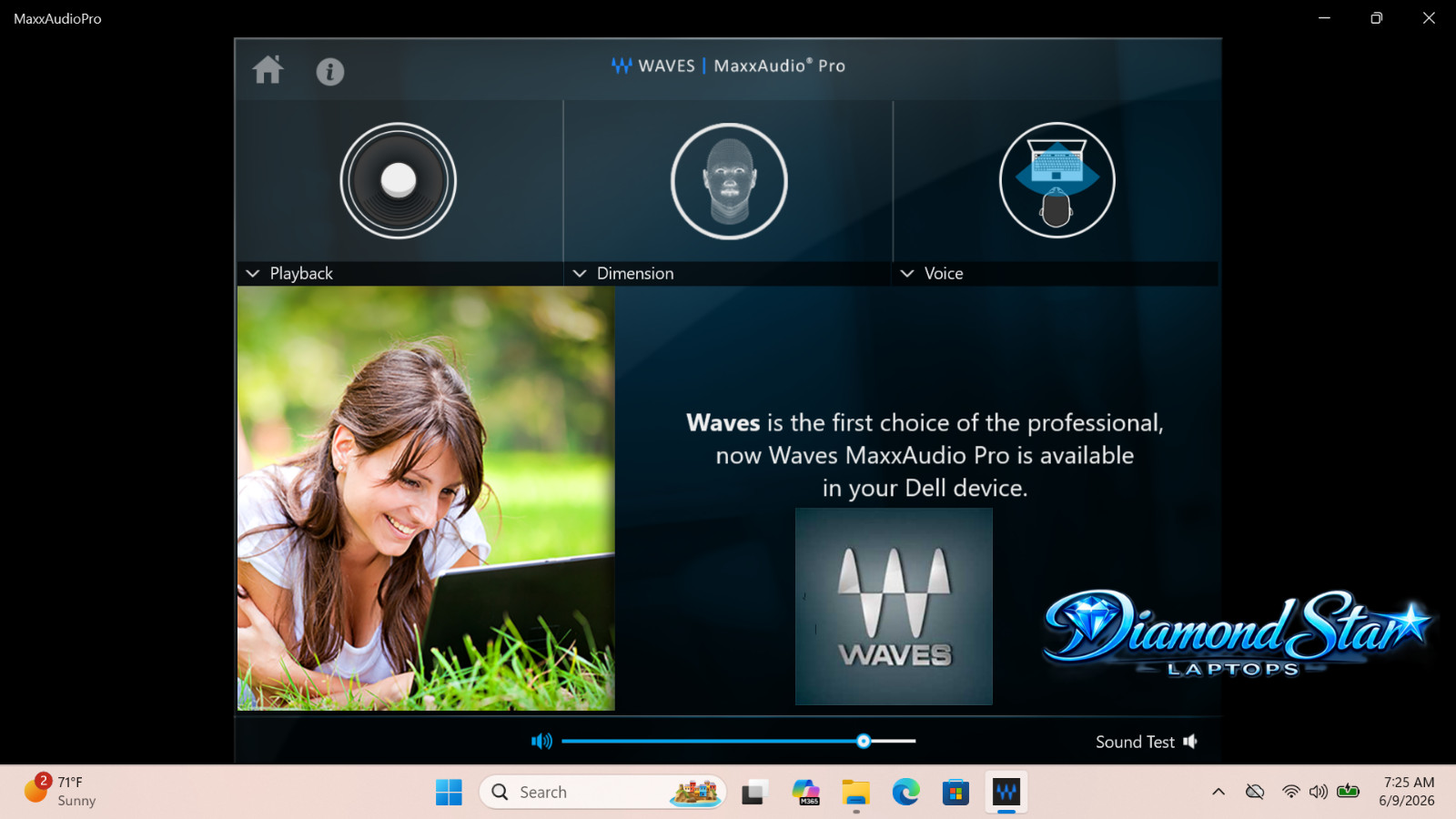Image resolution: width=1456 pixels, height=819 pixels.
Task: Click the woman with laptop photo
Action: 426,499
